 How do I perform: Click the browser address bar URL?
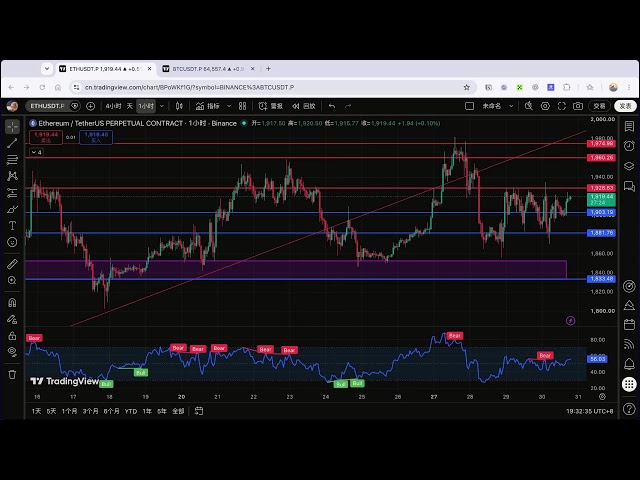click(189, 87)
